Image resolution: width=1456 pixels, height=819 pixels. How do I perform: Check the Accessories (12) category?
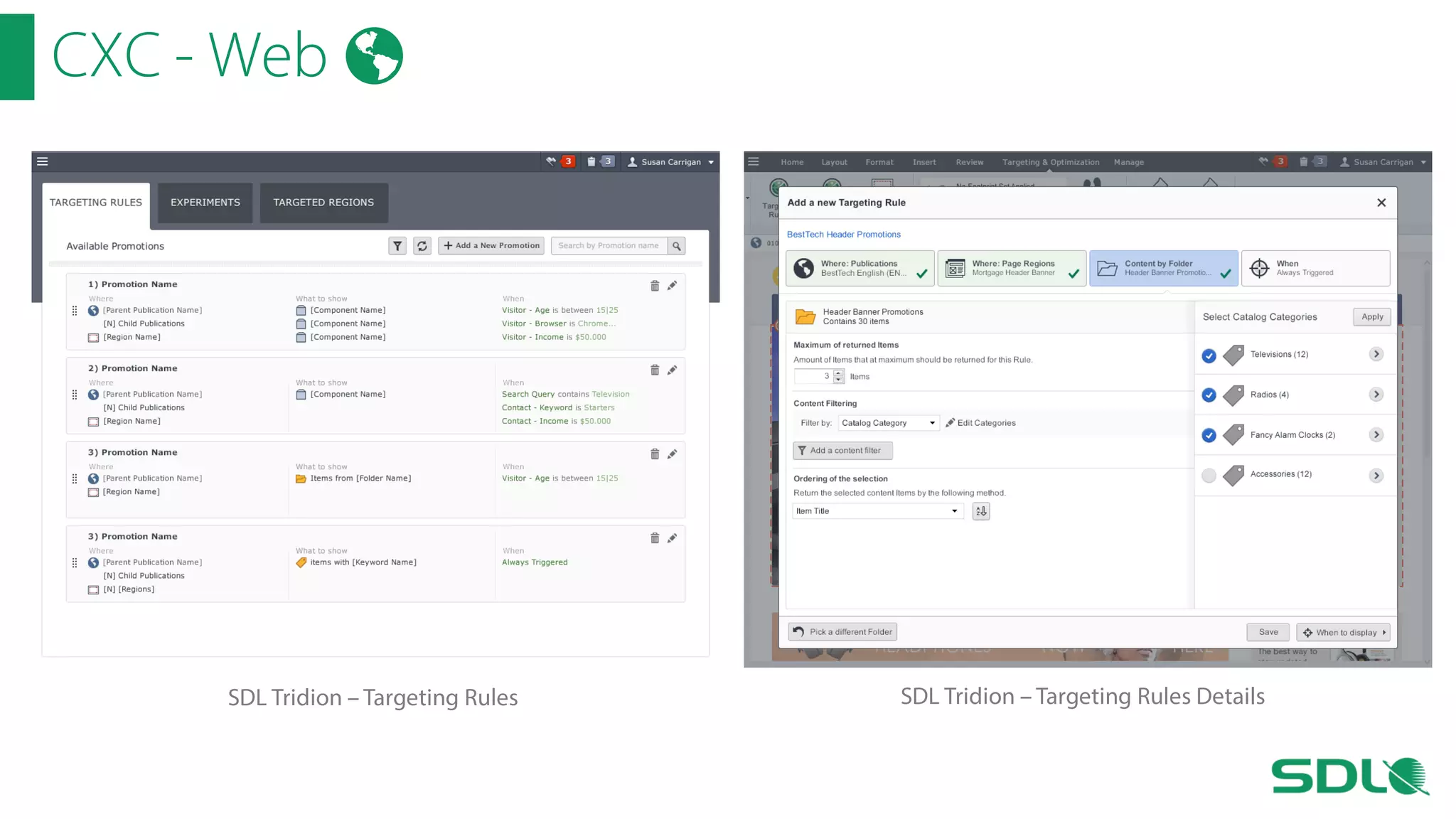pos(1209,475)
